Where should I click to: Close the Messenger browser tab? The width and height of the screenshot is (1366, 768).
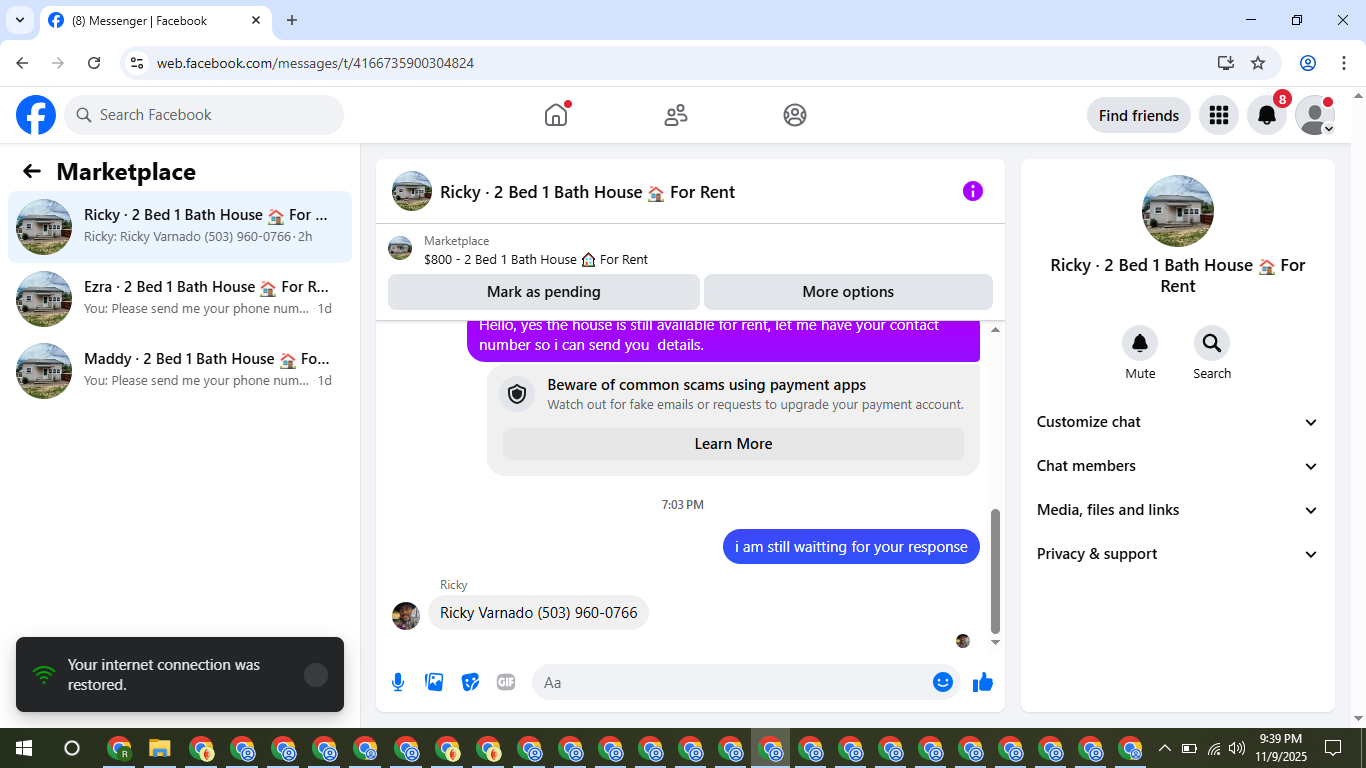point(256,20)
